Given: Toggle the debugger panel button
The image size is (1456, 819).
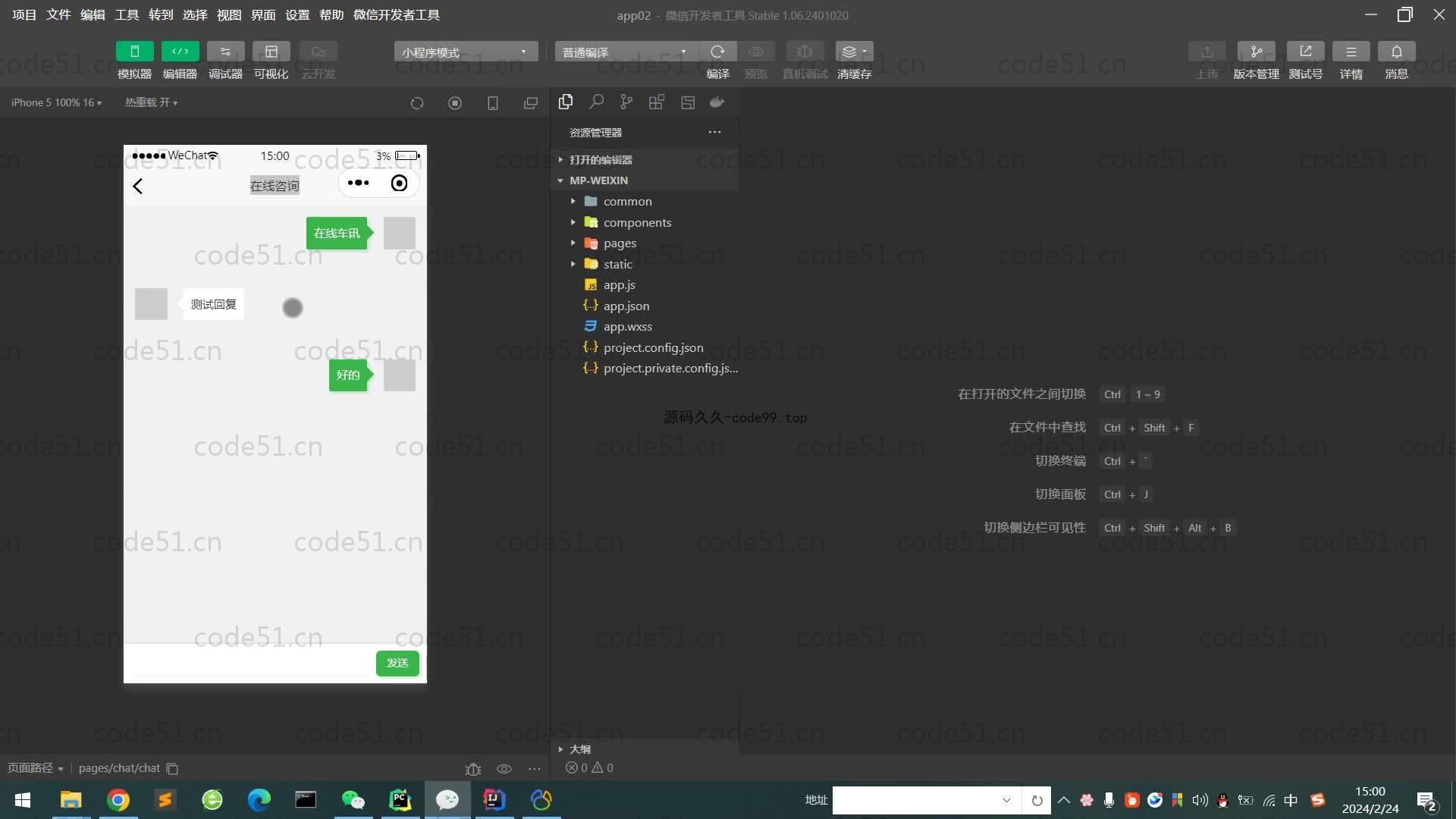Looking at the screenshot, I should pyautogui.click(x=225, y=52).
